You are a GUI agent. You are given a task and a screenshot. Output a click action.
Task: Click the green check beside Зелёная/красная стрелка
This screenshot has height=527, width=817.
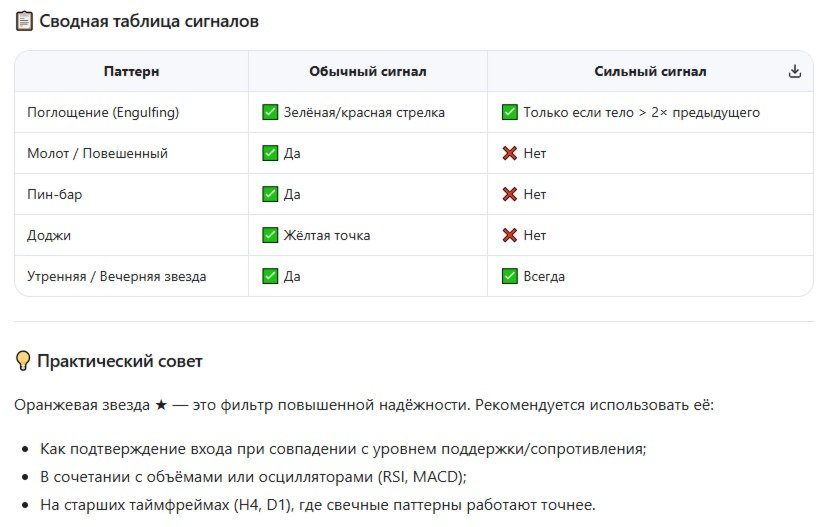(x=270, y=113)
